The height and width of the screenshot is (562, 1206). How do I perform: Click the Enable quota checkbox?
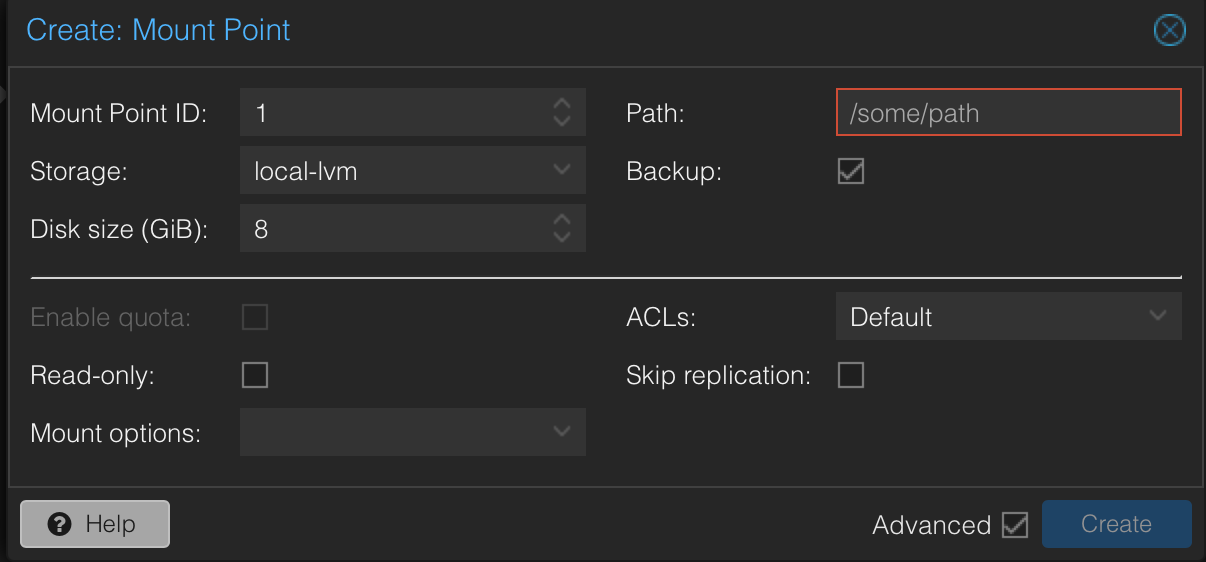255,317
